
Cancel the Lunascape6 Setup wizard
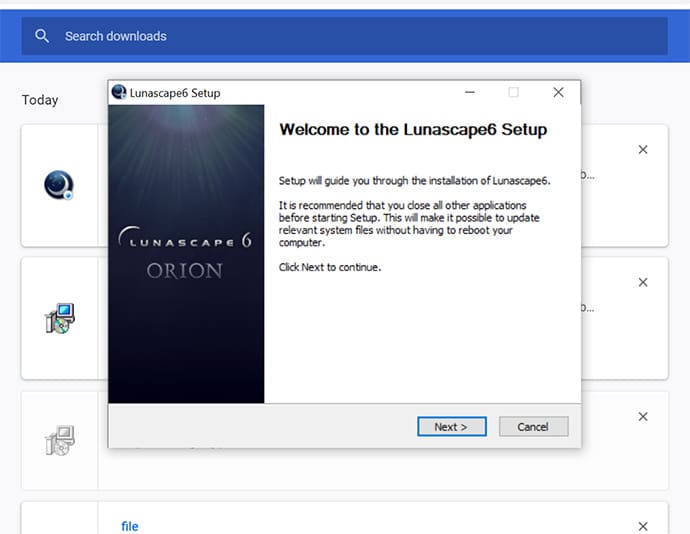point(533,427)
